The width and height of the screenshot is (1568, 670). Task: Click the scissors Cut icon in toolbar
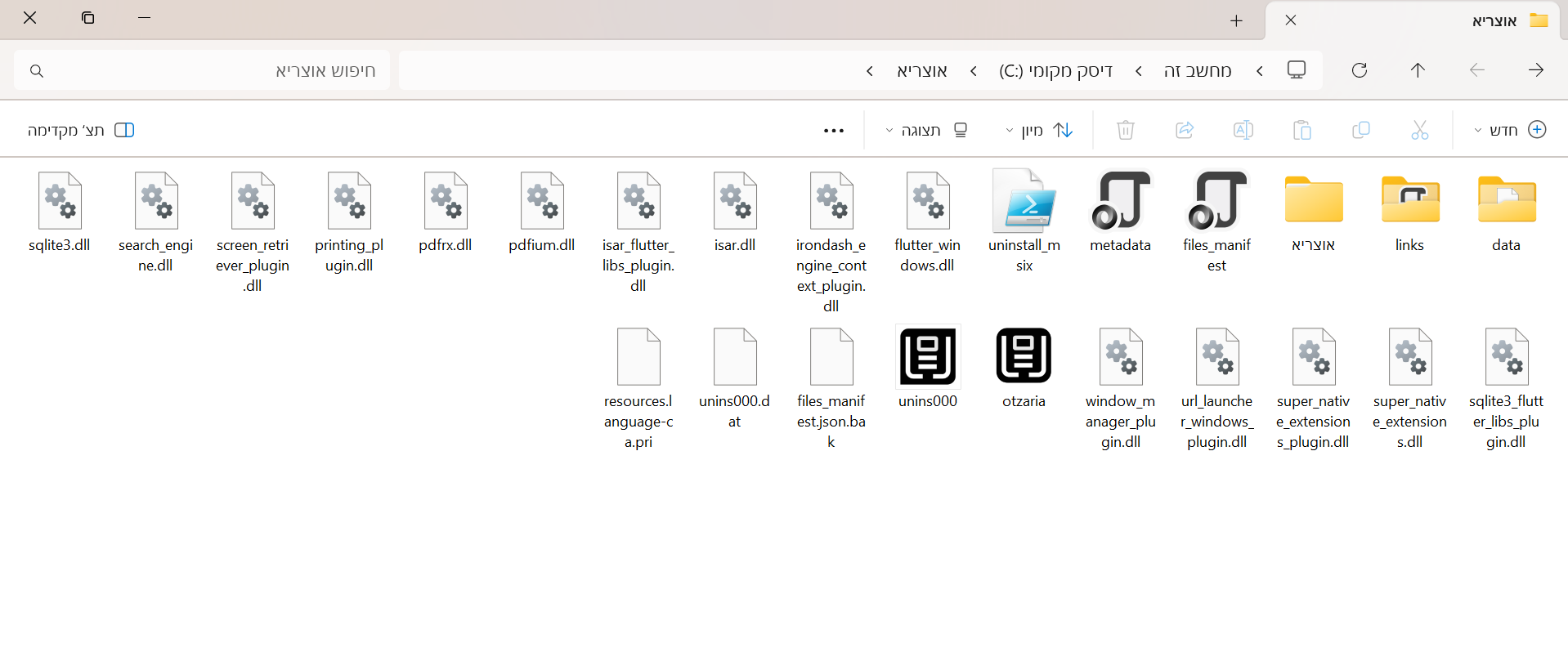coord(1419,130)
